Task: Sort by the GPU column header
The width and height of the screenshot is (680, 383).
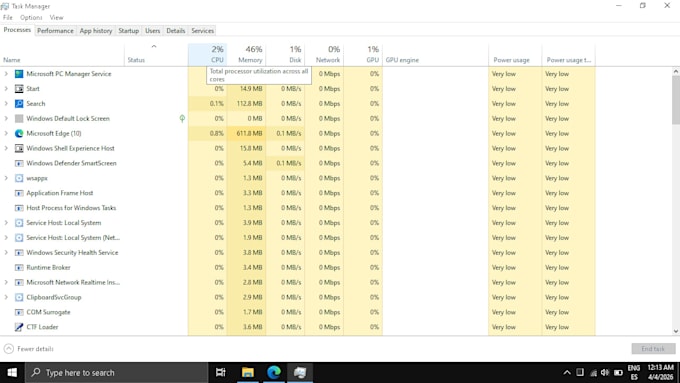Action: pyautogui.click(x=363, y=54)
